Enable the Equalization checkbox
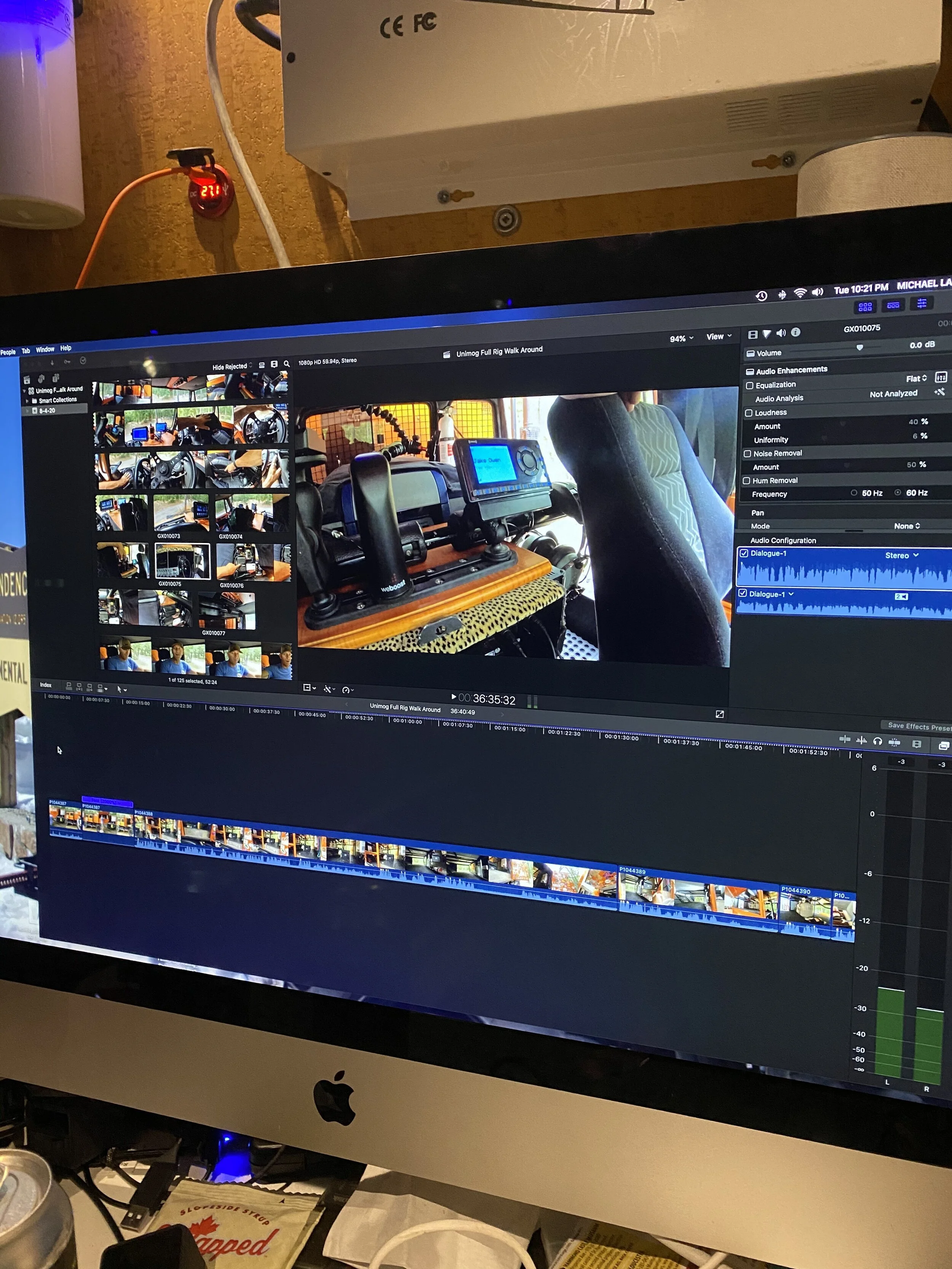 pos(749,386)
